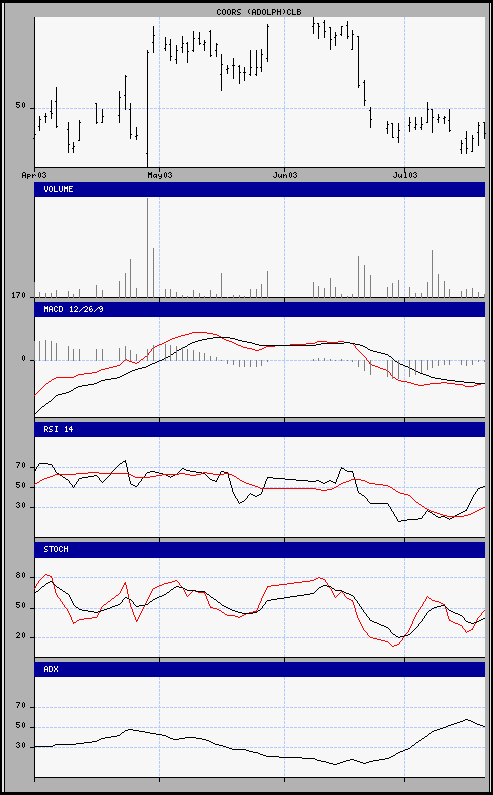Viewport: 493px width, 795px height.
Task: Click the ADX 30 level label
Action: point(21,746)
